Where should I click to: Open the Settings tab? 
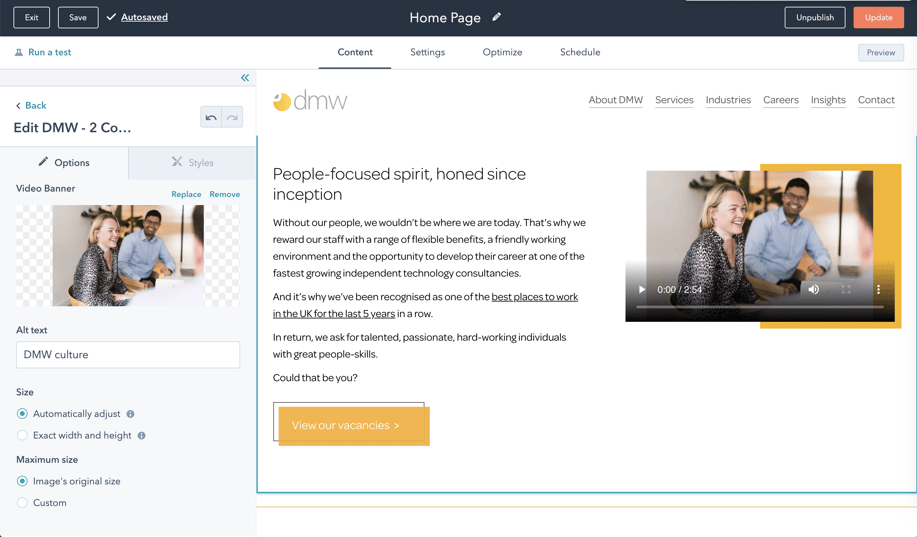(x=427, y=52)
